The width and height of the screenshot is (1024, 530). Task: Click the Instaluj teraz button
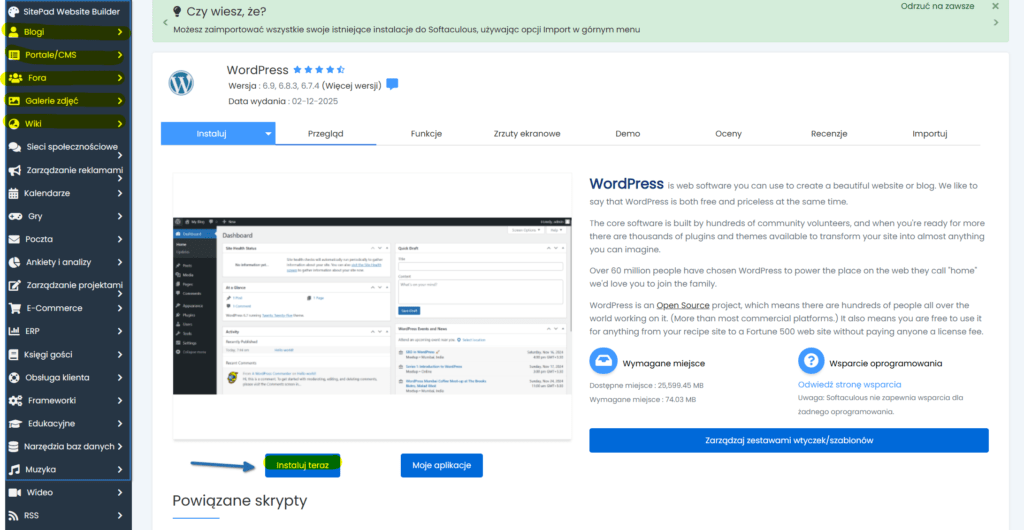[302, 465]
